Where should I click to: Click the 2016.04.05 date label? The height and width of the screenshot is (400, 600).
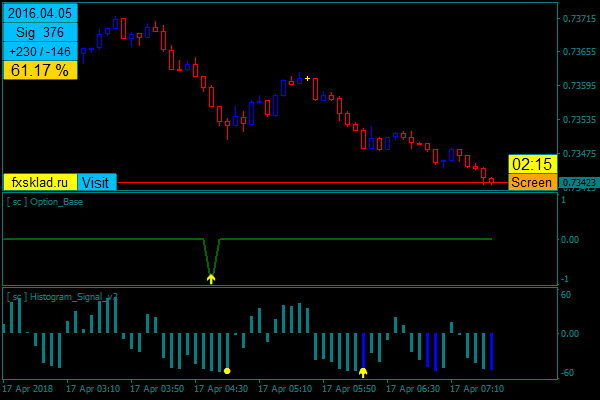[40, 13]
